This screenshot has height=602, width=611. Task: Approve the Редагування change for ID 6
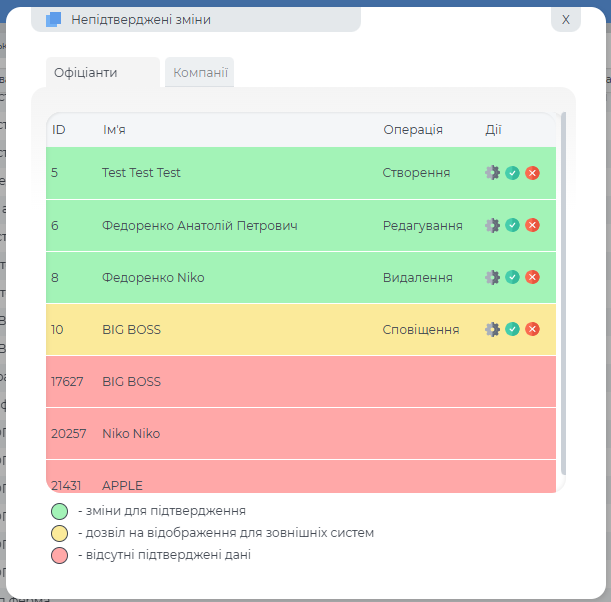click(x=512, y=225)
